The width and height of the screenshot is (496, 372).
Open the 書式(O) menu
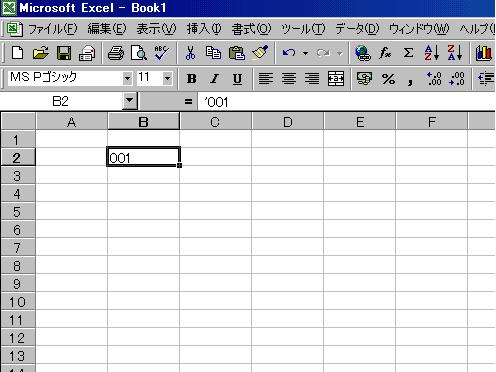[251, 29]
